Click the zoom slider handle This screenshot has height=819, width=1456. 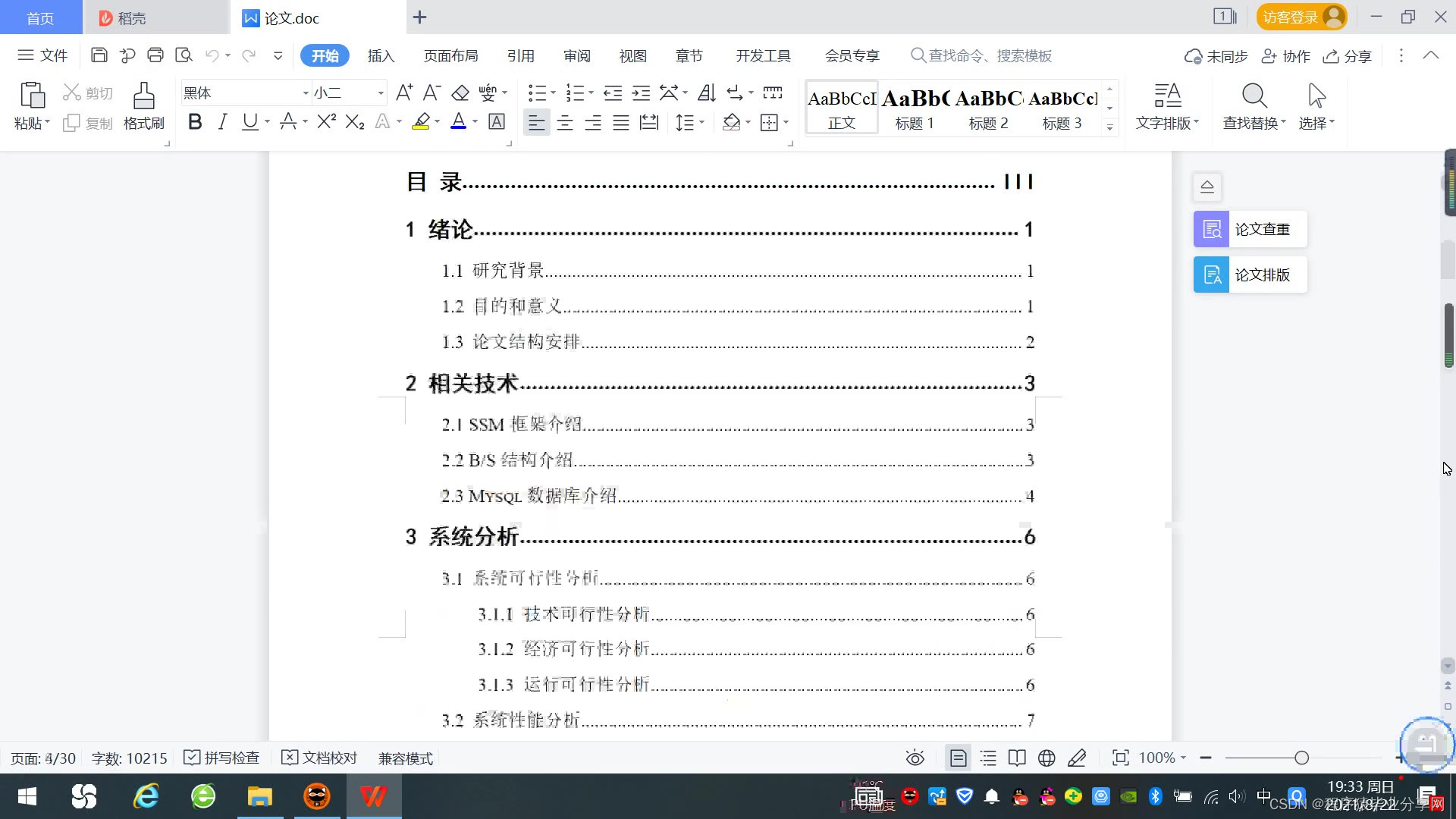pyautogui.click(x=1302, y=758)
